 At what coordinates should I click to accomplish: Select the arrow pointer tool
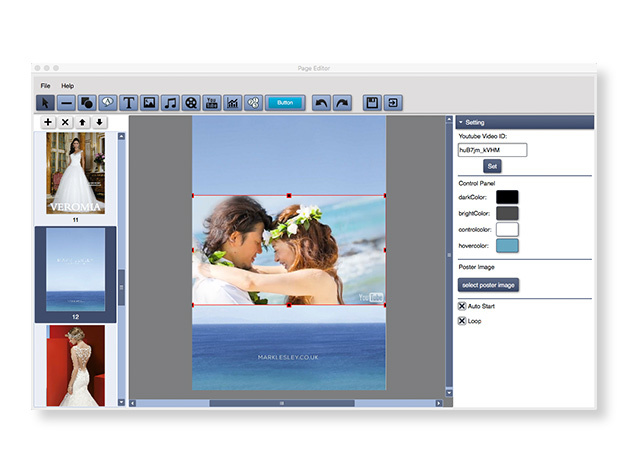[x=46, y=102]
